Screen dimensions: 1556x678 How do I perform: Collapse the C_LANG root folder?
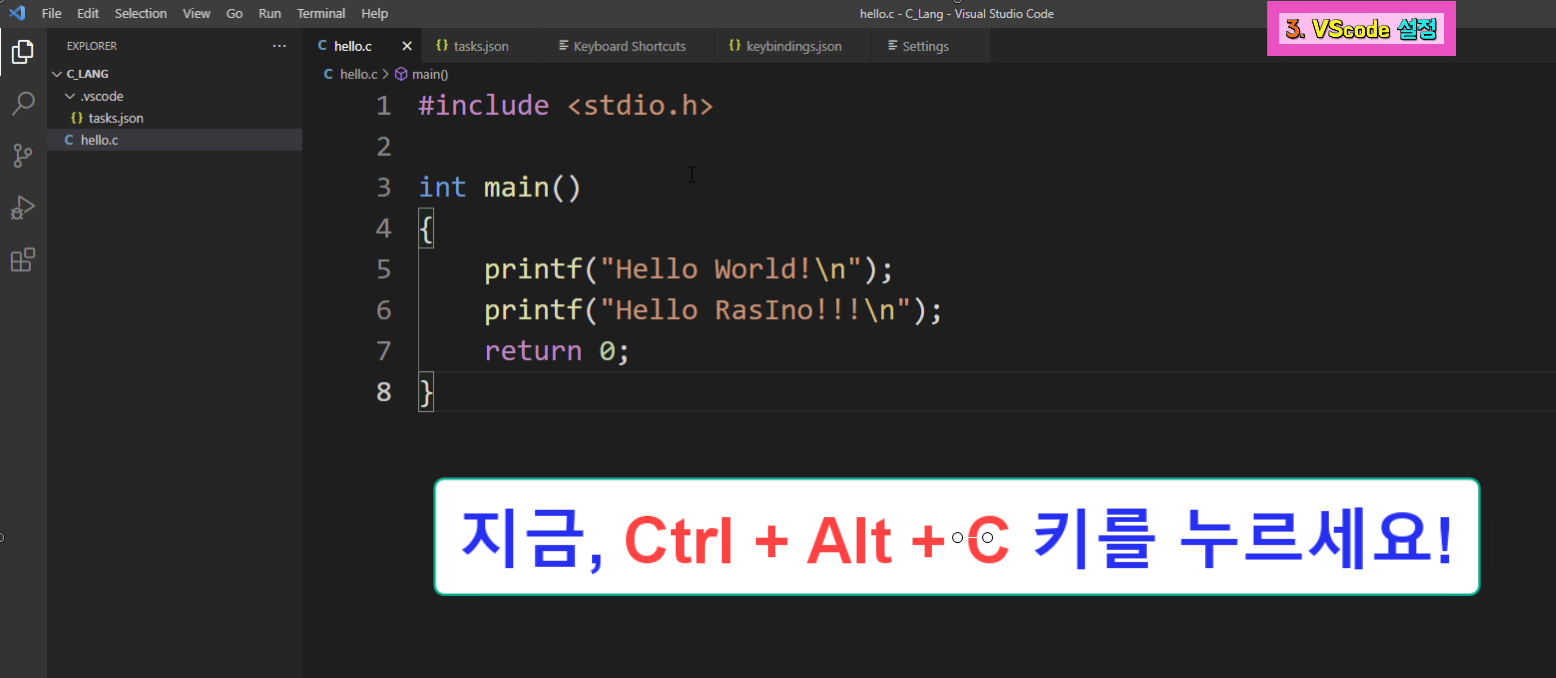click(57, 74)
